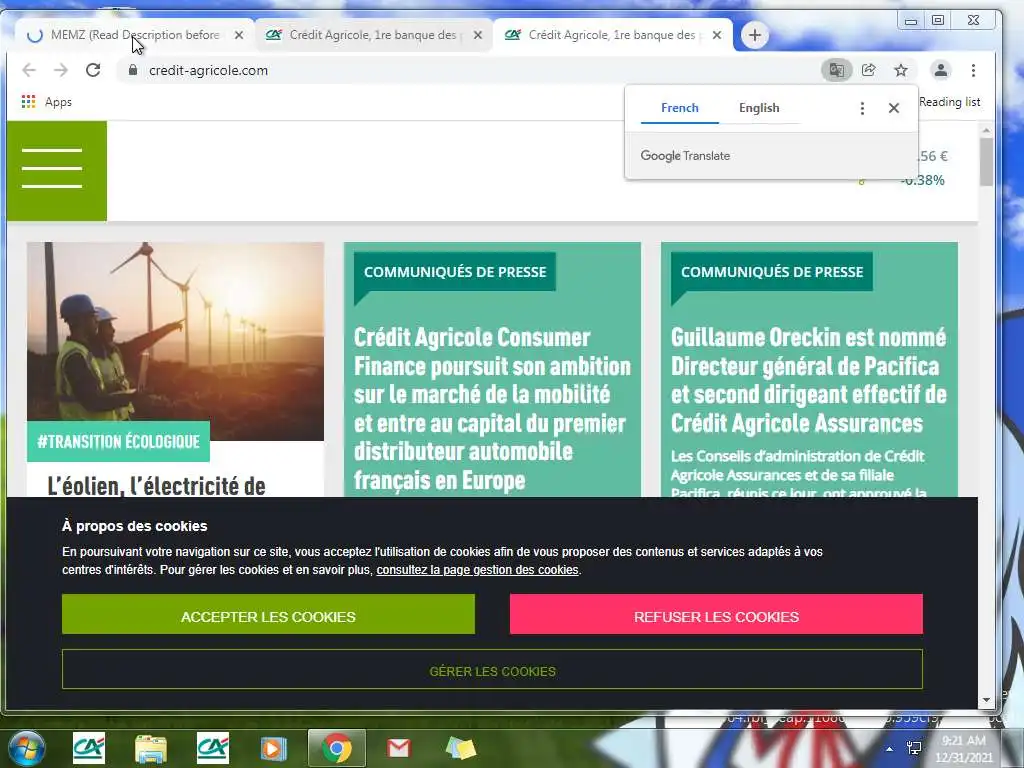The width and height of the screenshot is (1024, 768).
Task: Click the third Crédit Agricole tab
Action: (x=611, y=35)
